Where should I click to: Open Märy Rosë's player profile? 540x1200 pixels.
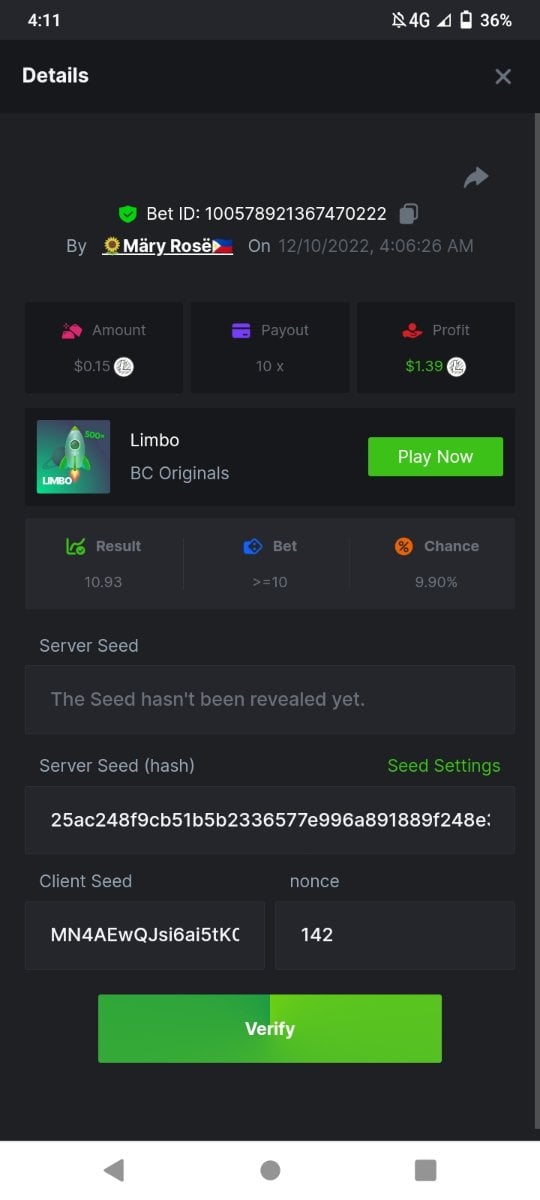coord(168,246)
